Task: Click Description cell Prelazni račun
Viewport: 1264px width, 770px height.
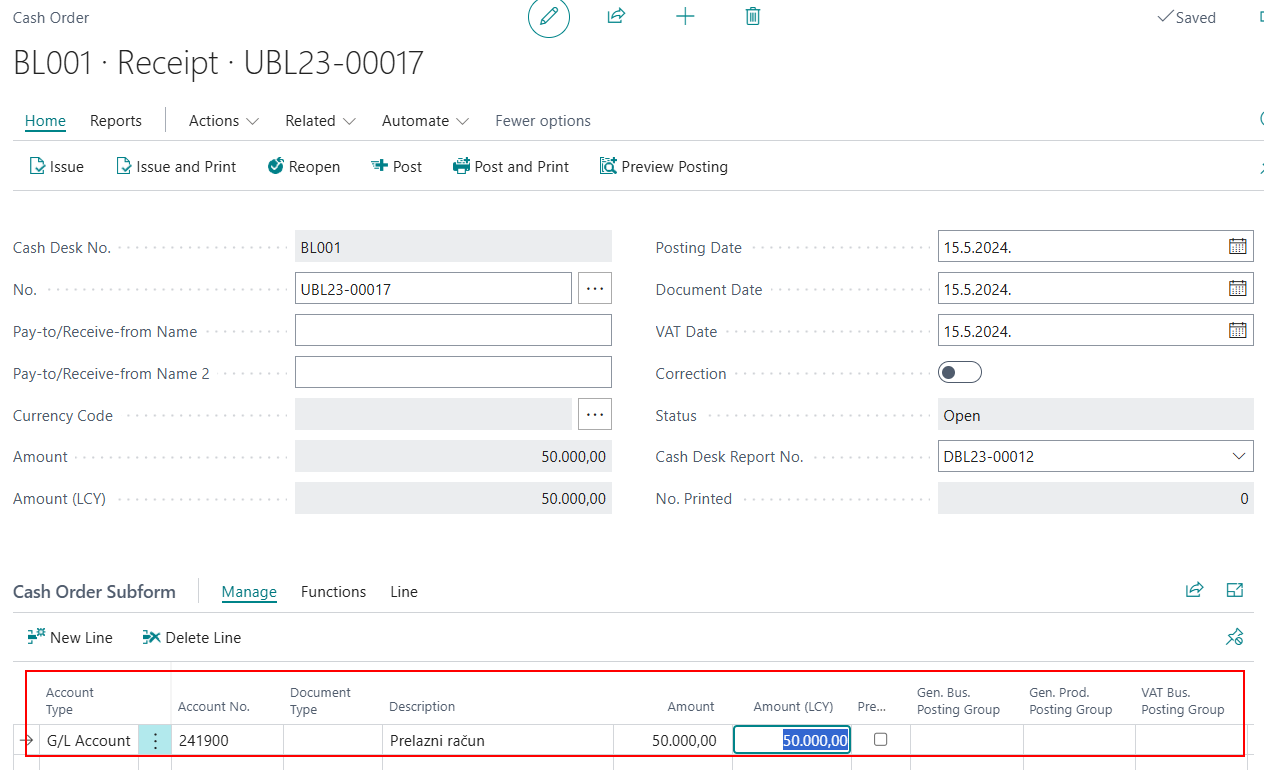Action: tap(498, 740)
